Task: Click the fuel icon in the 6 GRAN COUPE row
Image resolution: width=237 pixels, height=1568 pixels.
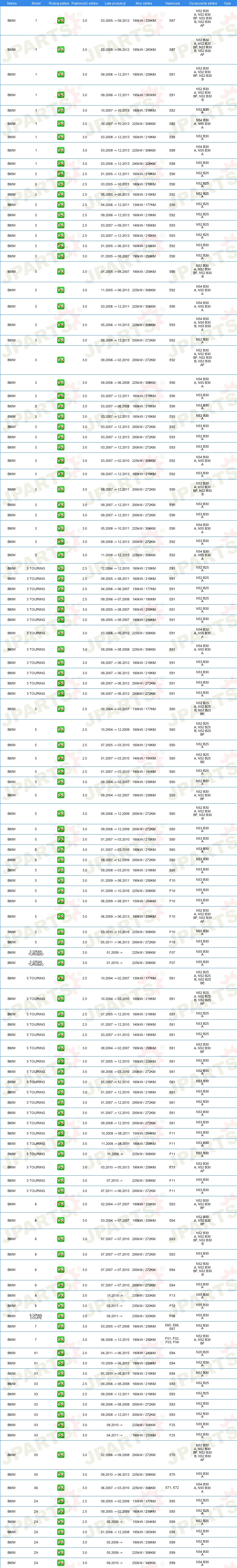Action: (61, 1315)
